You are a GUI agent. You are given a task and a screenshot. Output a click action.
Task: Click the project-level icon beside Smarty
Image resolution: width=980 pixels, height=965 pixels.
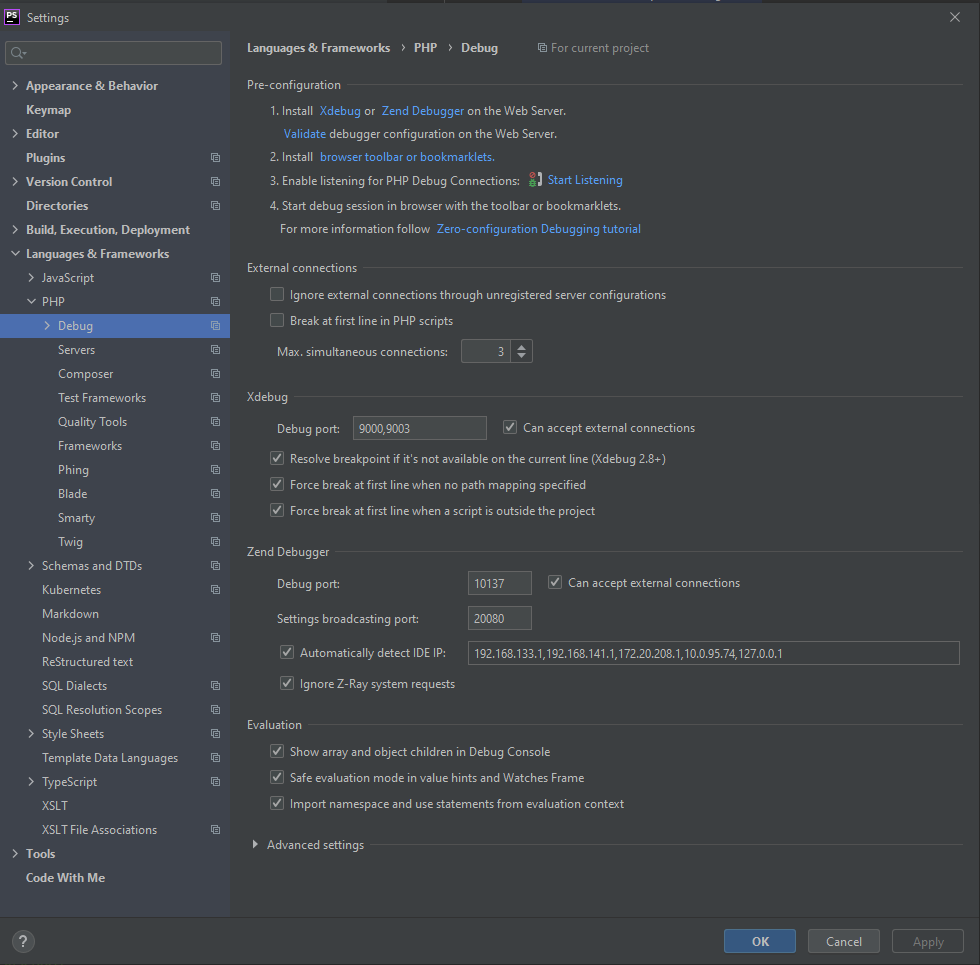215,518
